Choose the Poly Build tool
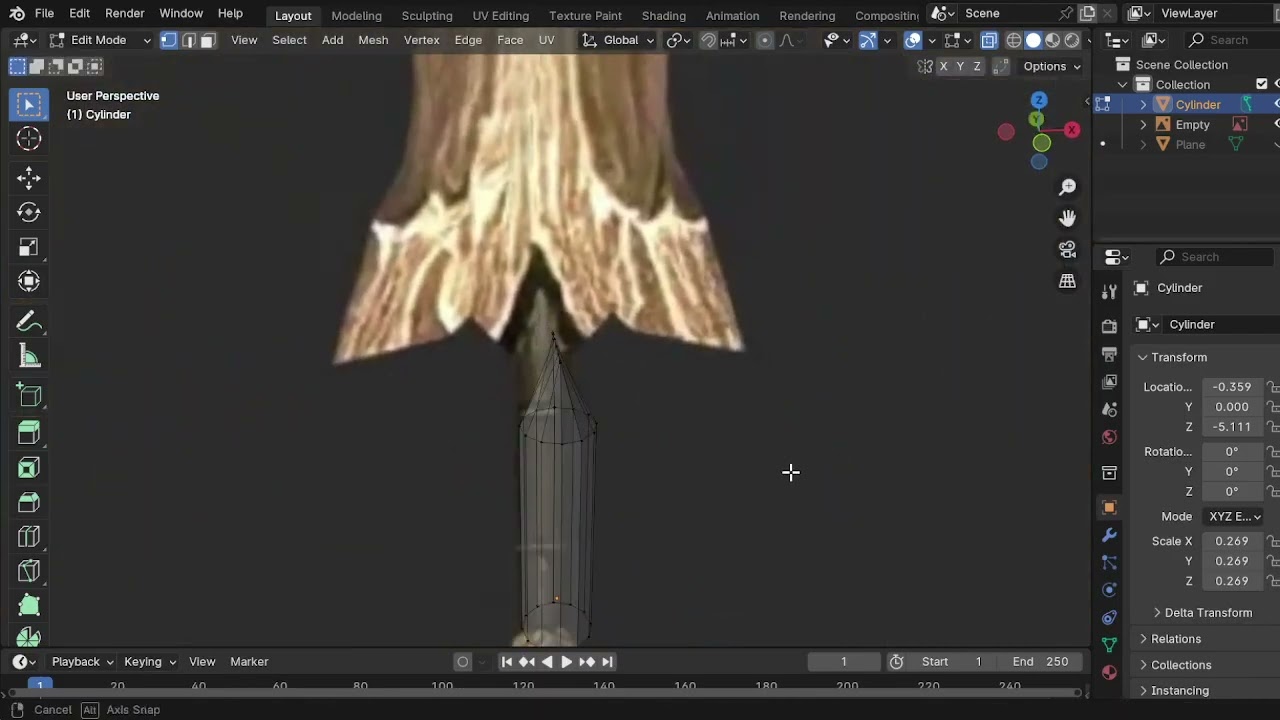The width and height of the screenshot is (1280, 720). pos(29,605)
